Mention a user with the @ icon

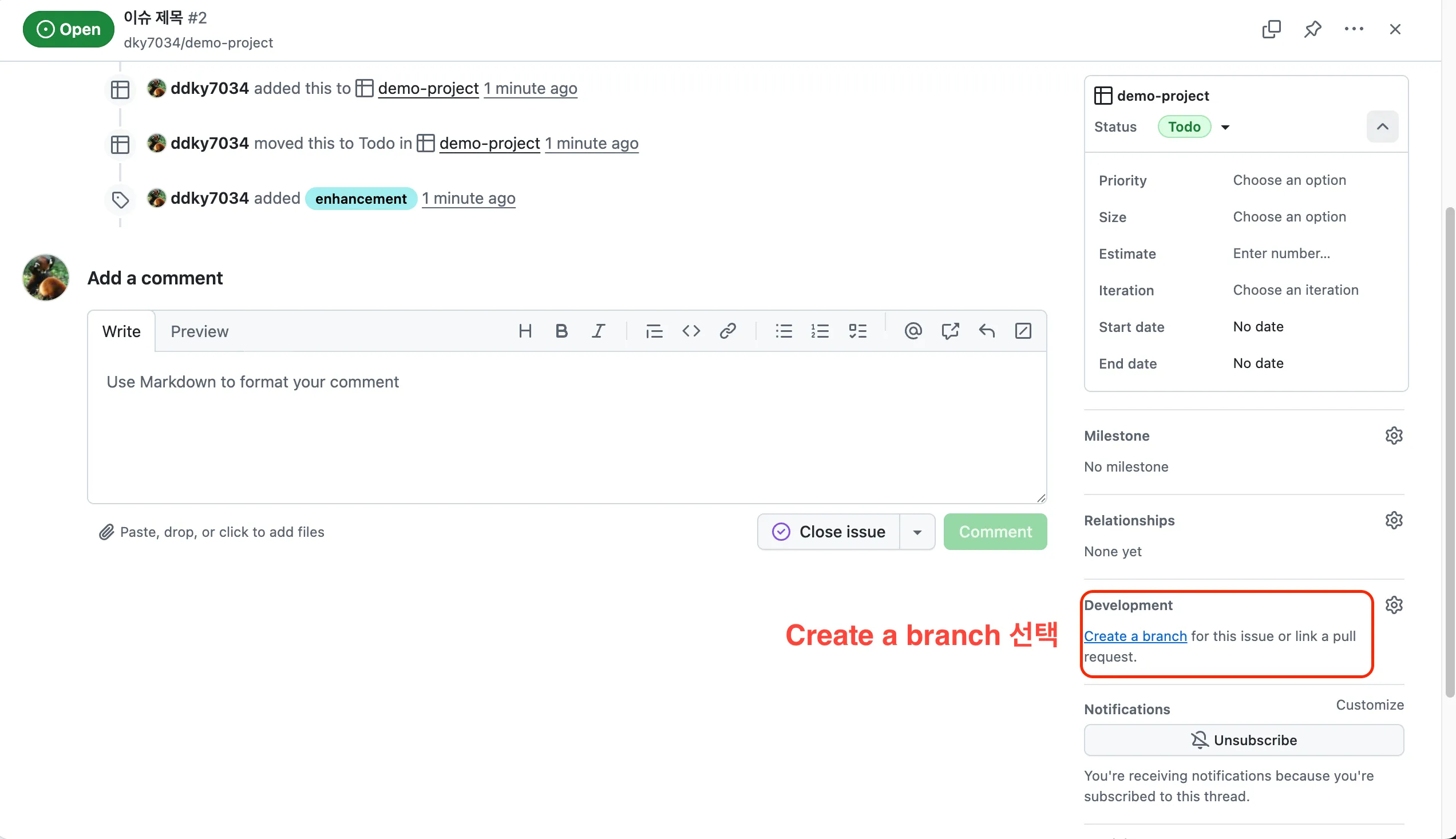point(913,331)
